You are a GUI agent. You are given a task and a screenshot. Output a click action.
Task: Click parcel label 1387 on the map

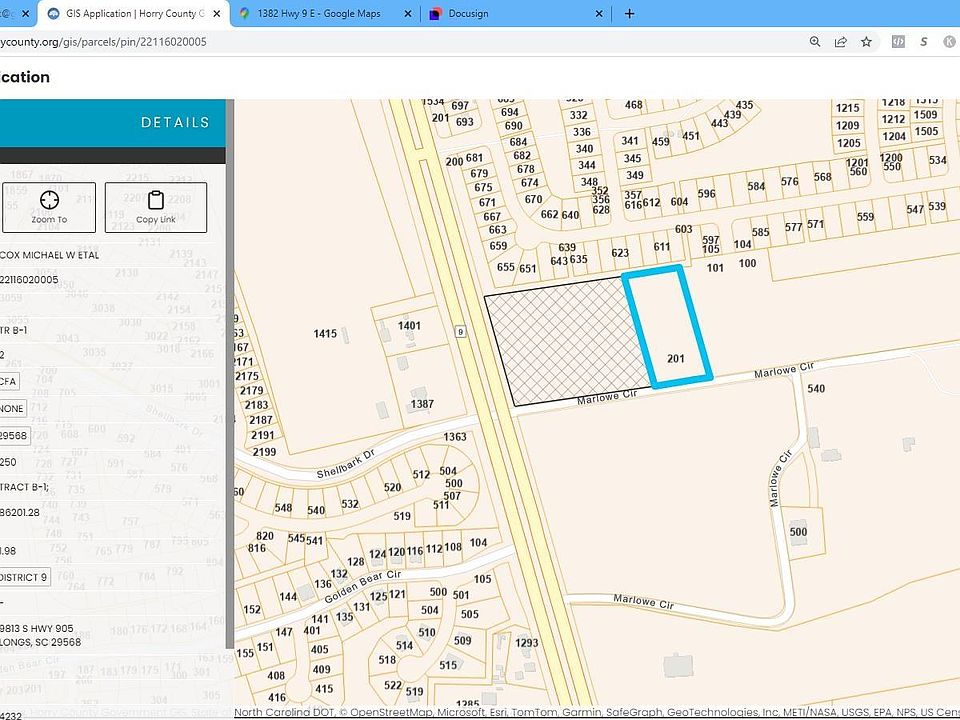tap(422, 404)
